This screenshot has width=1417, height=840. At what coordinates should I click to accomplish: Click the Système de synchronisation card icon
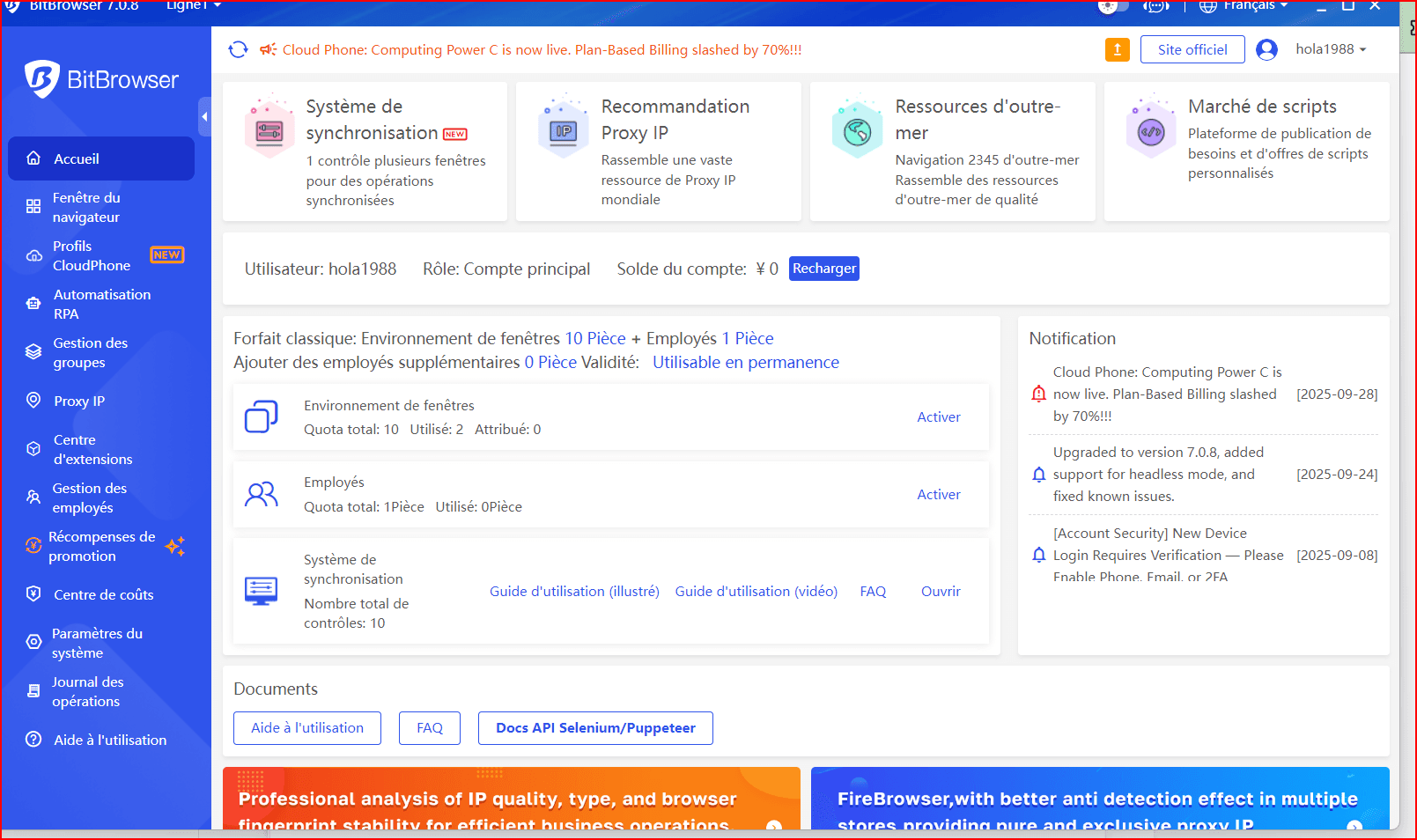coord(269,131)
